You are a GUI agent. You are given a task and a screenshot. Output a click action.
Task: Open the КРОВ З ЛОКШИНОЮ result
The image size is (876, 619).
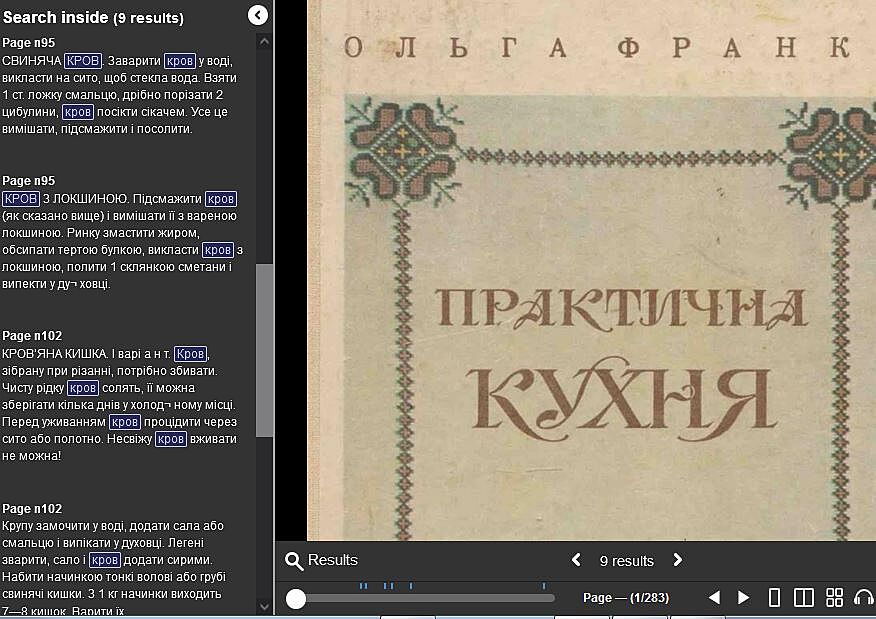[x=128, y=240]
